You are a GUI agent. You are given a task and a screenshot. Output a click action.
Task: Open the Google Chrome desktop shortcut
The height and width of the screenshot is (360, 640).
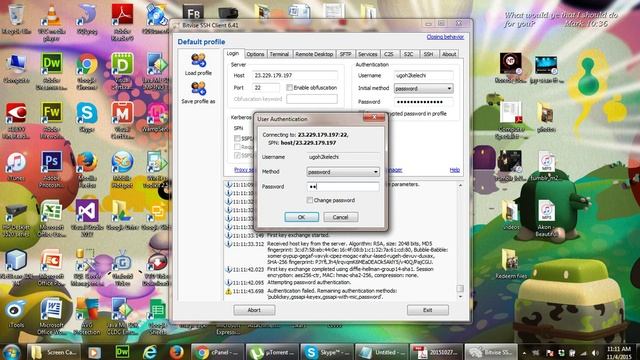coord(87,71)
